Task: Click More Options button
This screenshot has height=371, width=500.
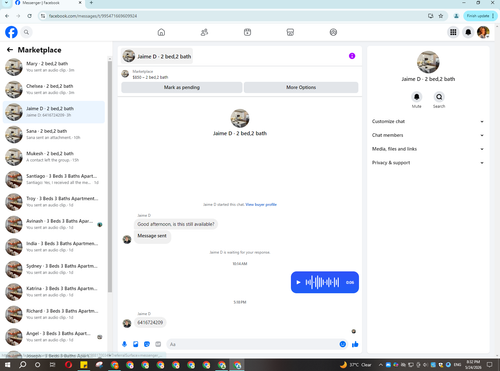Action: point(301,87)
